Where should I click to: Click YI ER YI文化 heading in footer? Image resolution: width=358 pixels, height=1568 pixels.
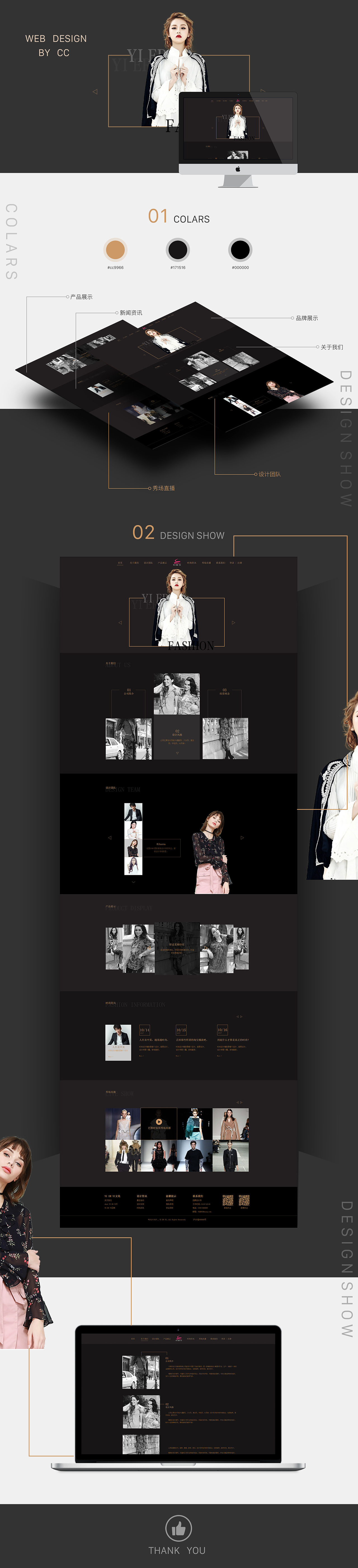112,1196
